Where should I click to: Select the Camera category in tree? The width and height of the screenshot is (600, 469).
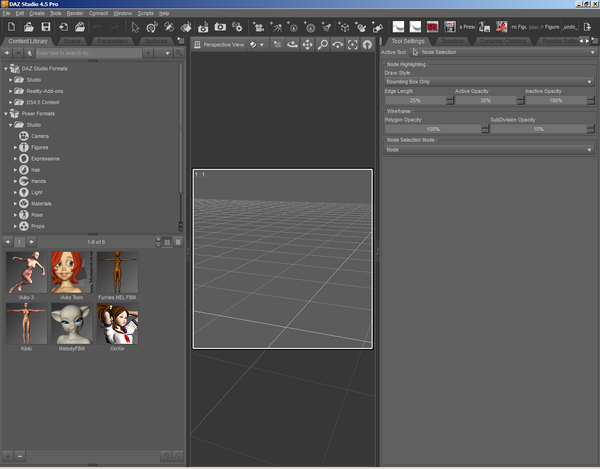tap(40, 136)
